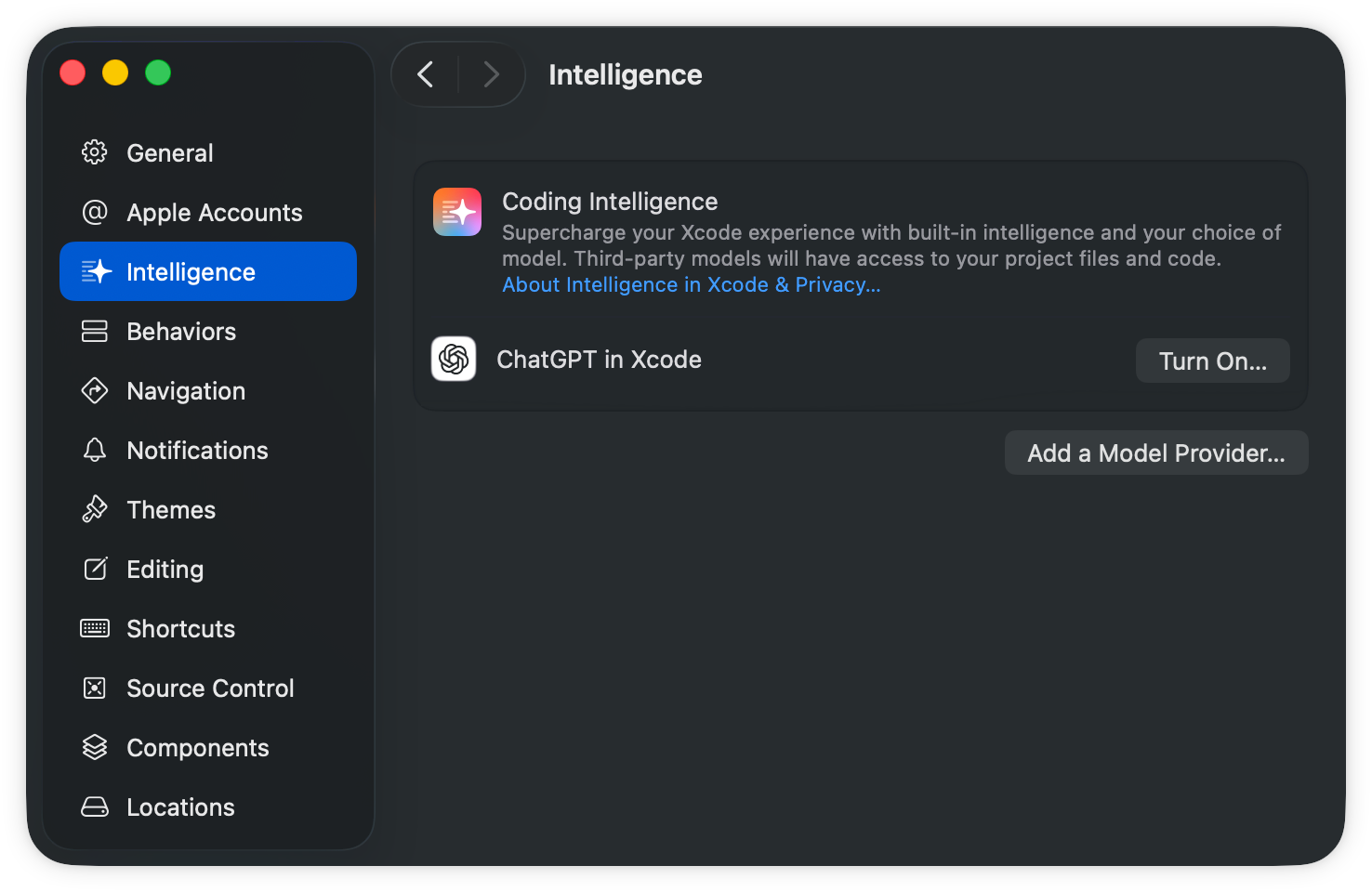Go forward with the right chevron
This screenshot has height=892, width=1372.
491,74
